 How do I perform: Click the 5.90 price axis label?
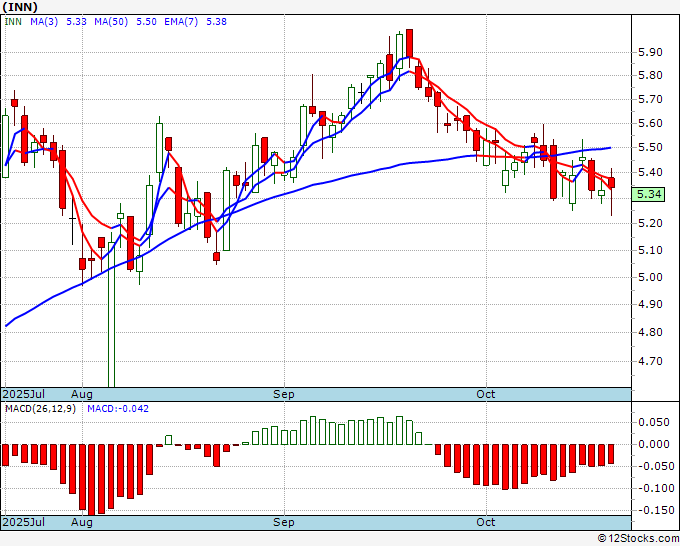pyautogui.click(x=650, y=52)
